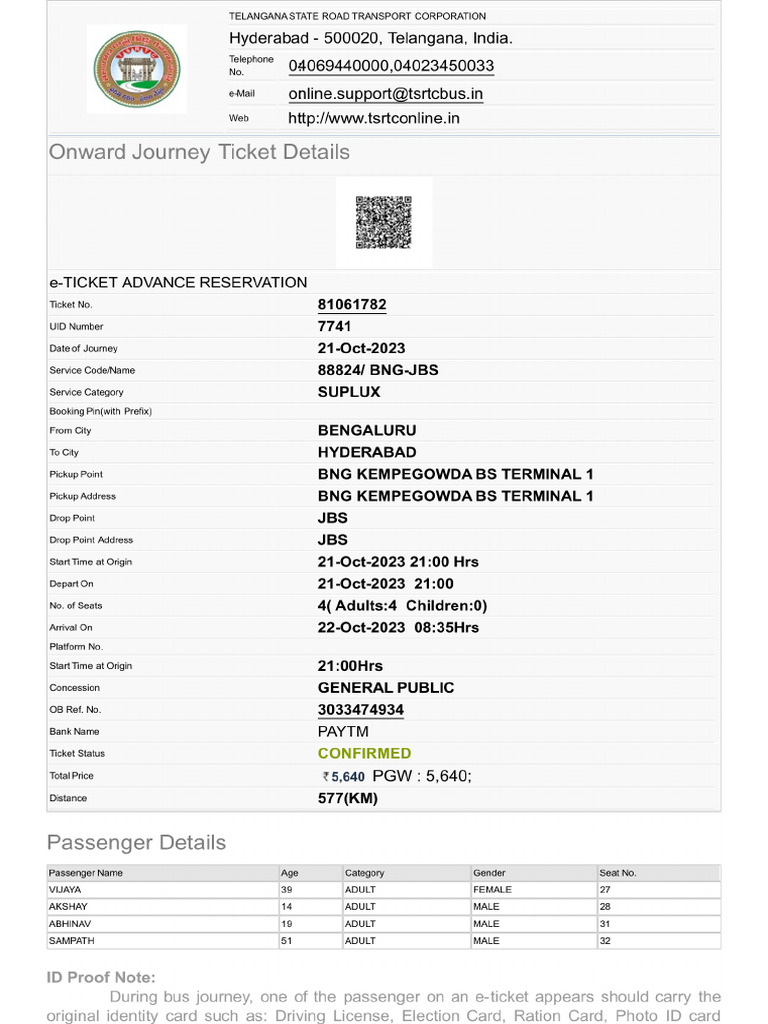Click the service code 88824/ BNG-JBS
The width and height of the screenshot is (768, 1024).
click(378, 370)
